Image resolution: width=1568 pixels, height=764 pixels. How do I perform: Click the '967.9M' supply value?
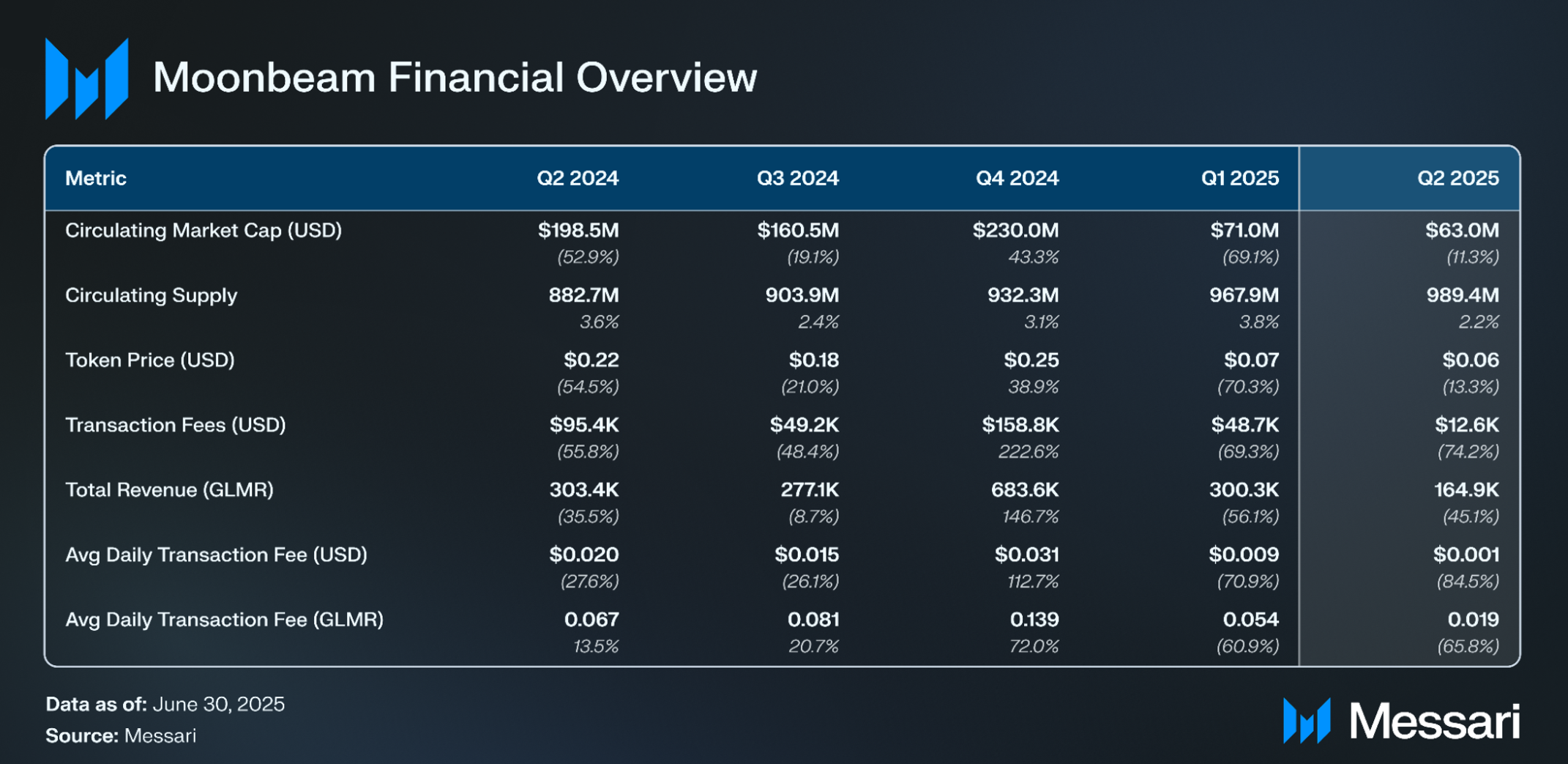[x=1244, y=295]
